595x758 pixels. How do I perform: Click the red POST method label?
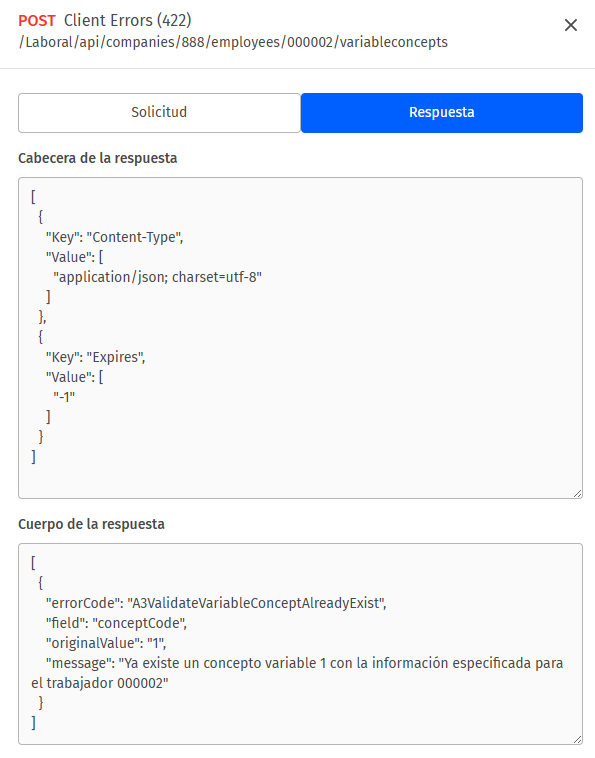coord(37,21)
